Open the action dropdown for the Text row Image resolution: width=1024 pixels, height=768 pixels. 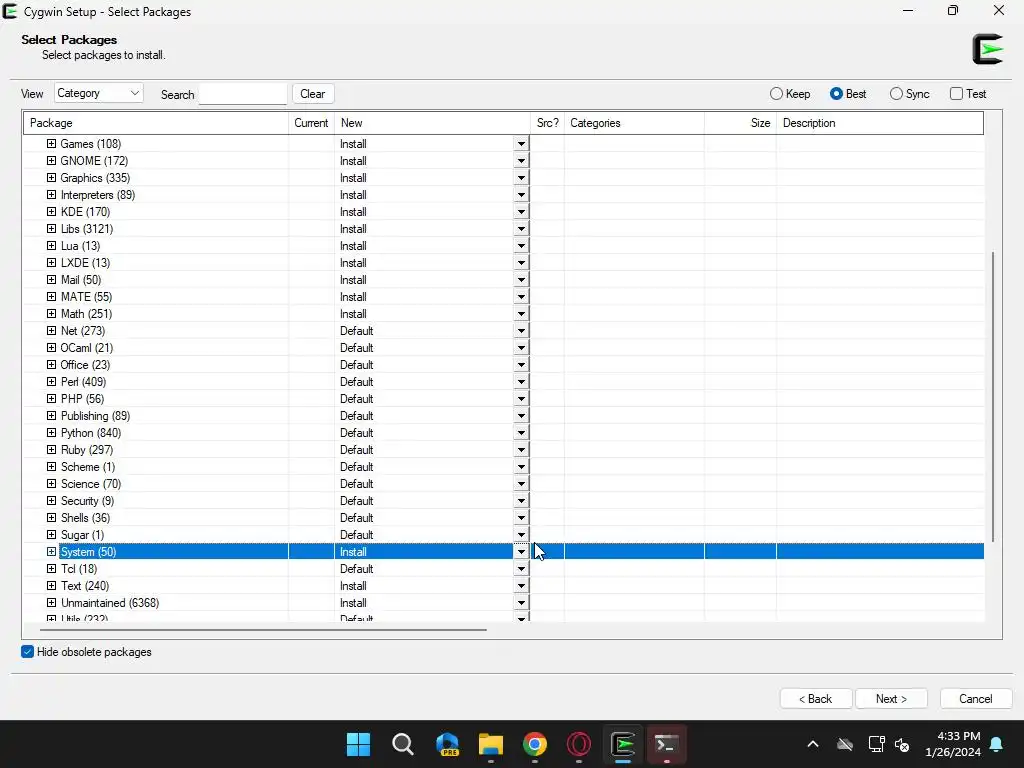[521, 586]
